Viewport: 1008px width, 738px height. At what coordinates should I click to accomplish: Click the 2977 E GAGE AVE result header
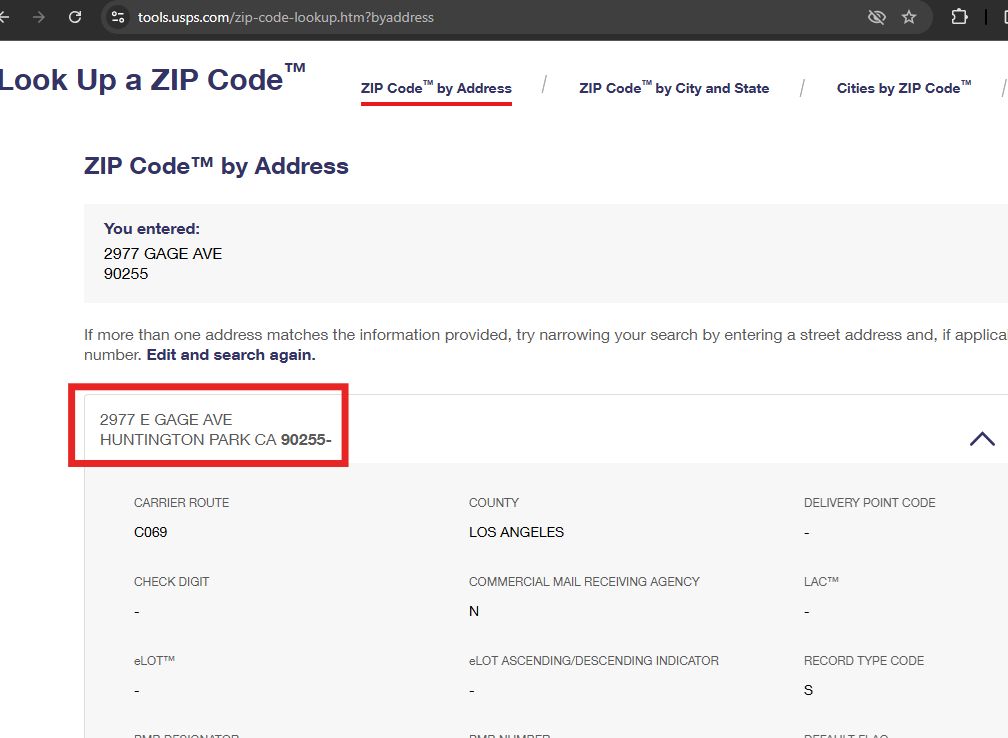[166, 420]
